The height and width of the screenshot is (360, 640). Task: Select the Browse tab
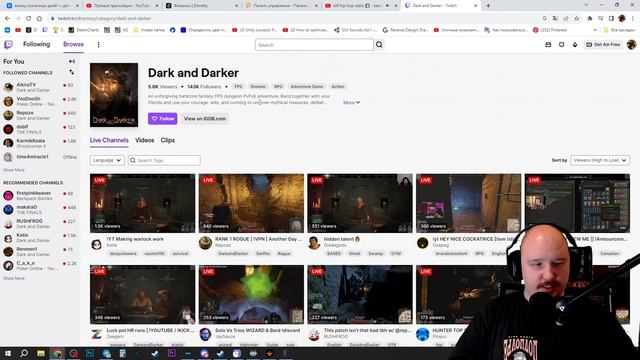[x=73, y=44]
